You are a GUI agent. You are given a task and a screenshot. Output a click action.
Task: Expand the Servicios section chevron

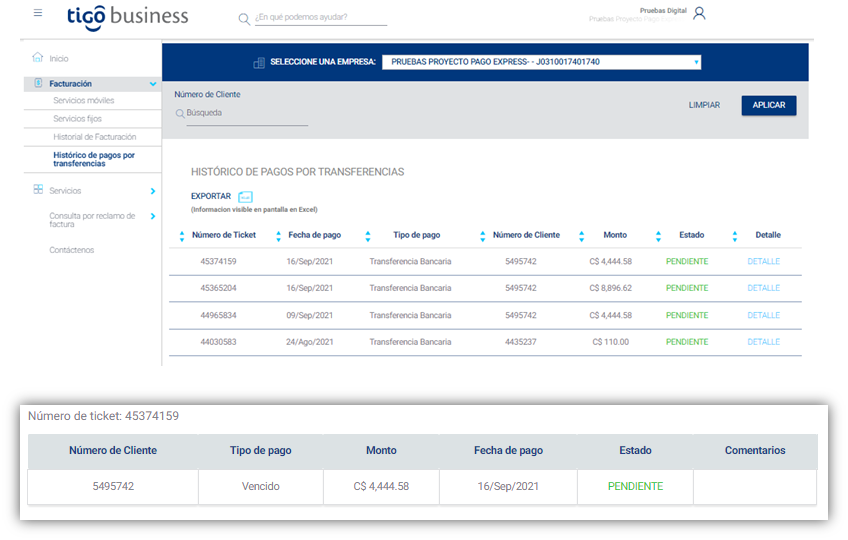point(153,191)
